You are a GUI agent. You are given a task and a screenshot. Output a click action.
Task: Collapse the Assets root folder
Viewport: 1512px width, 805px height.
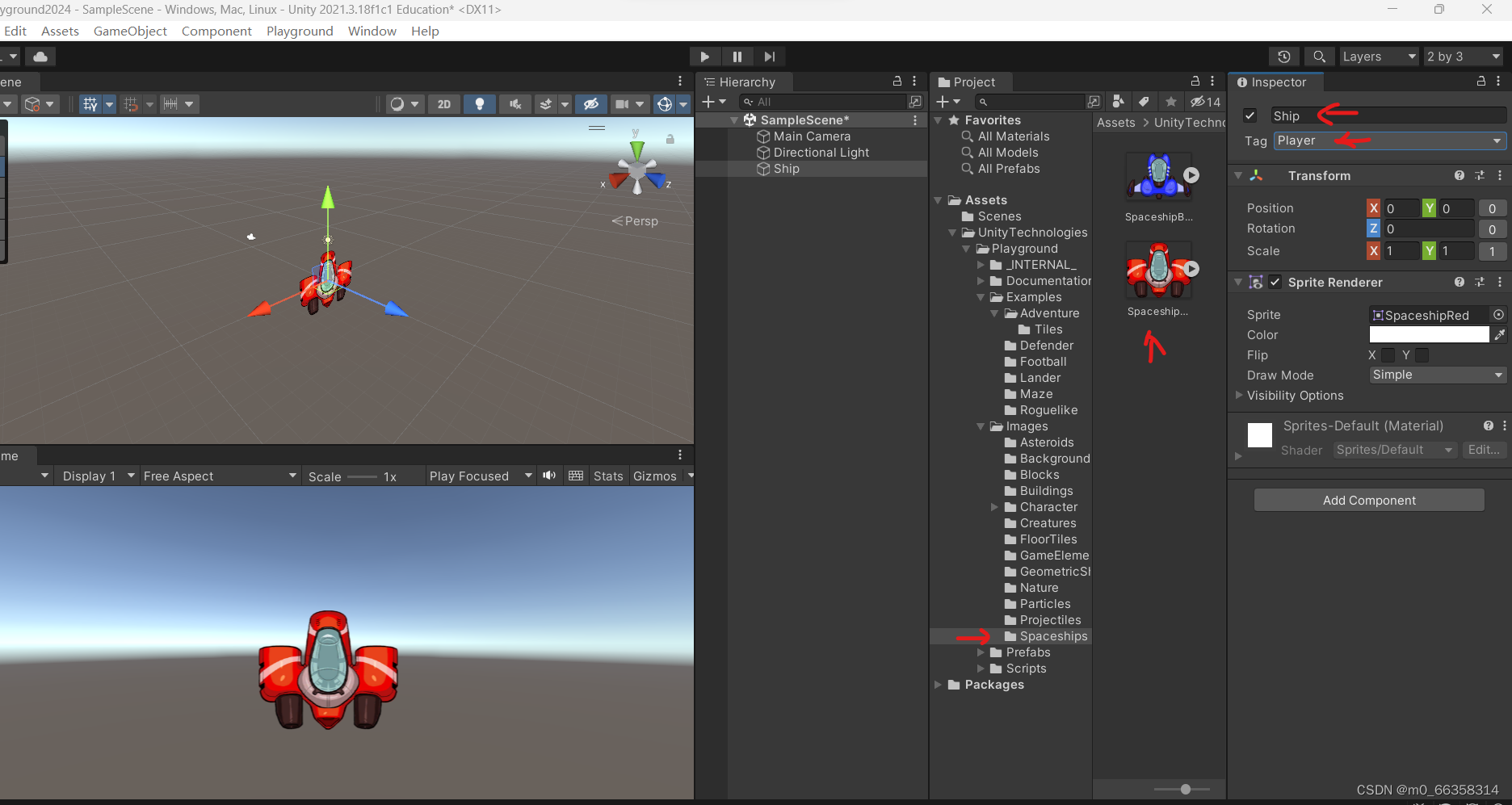938,200
